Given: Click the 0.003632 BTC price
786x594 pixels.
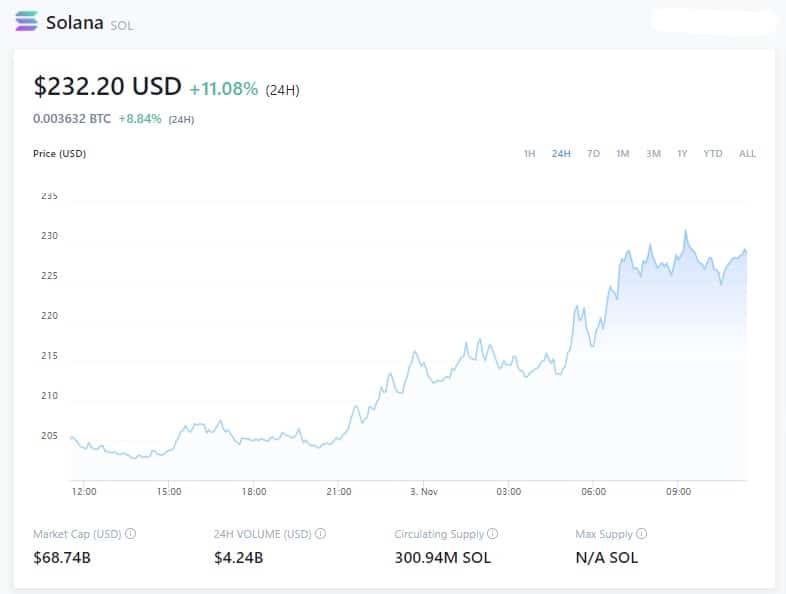Looking at the screenshot, I should [72, 119].
